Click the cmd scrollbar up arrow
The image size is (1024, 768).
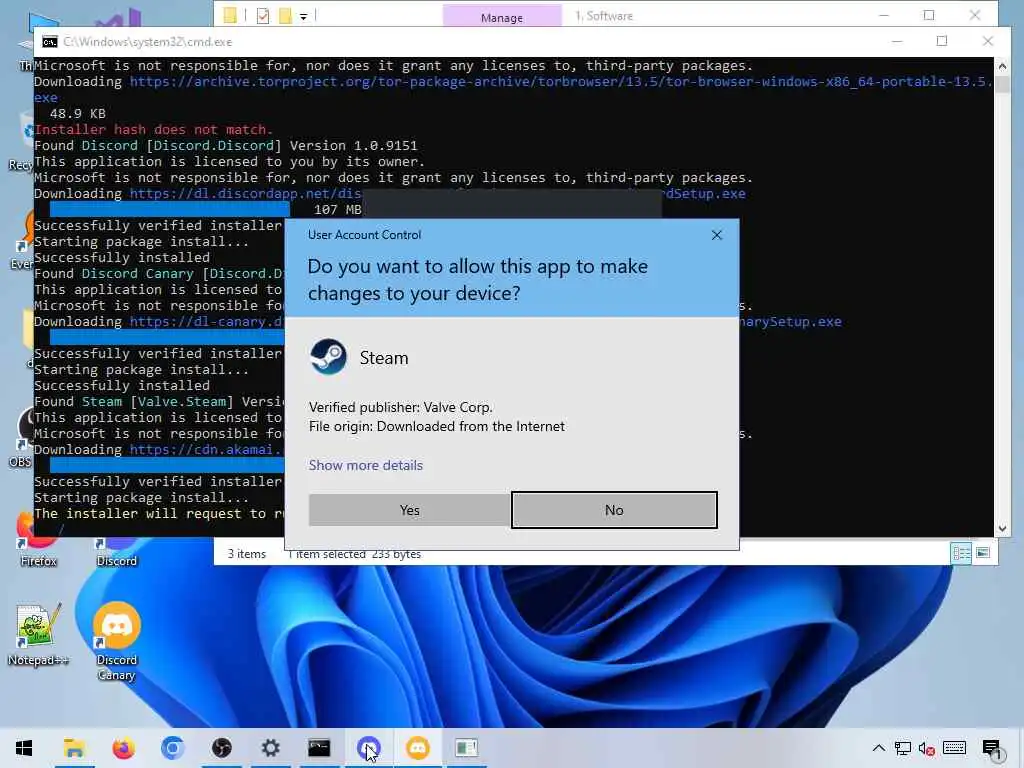tap(1002, 66)
